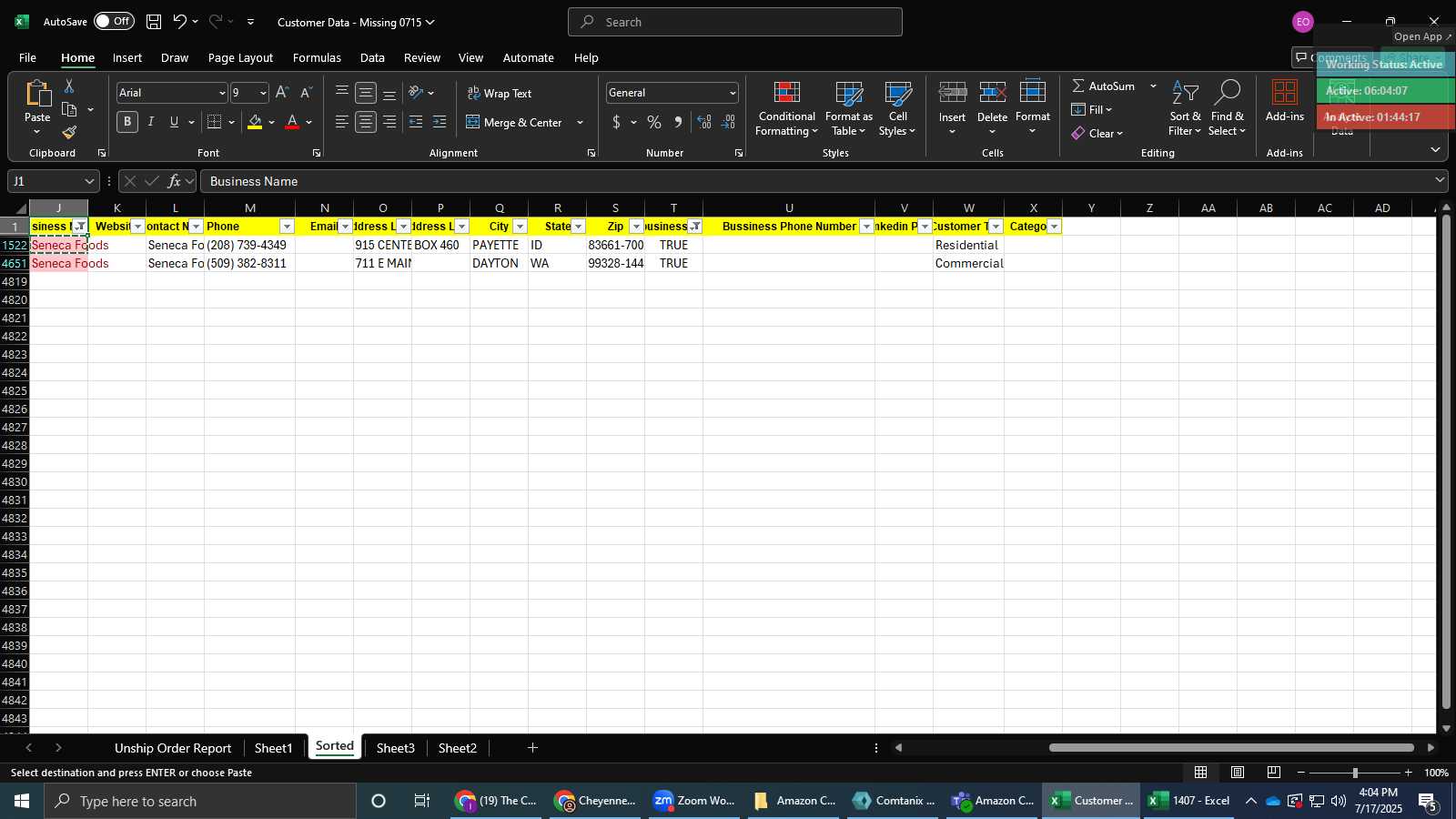Image resolution: width=1456 pixels, height=819 pixels.
Task: Toggle Italic formatting
Action: pyautogui.click(x=151, y=122)
